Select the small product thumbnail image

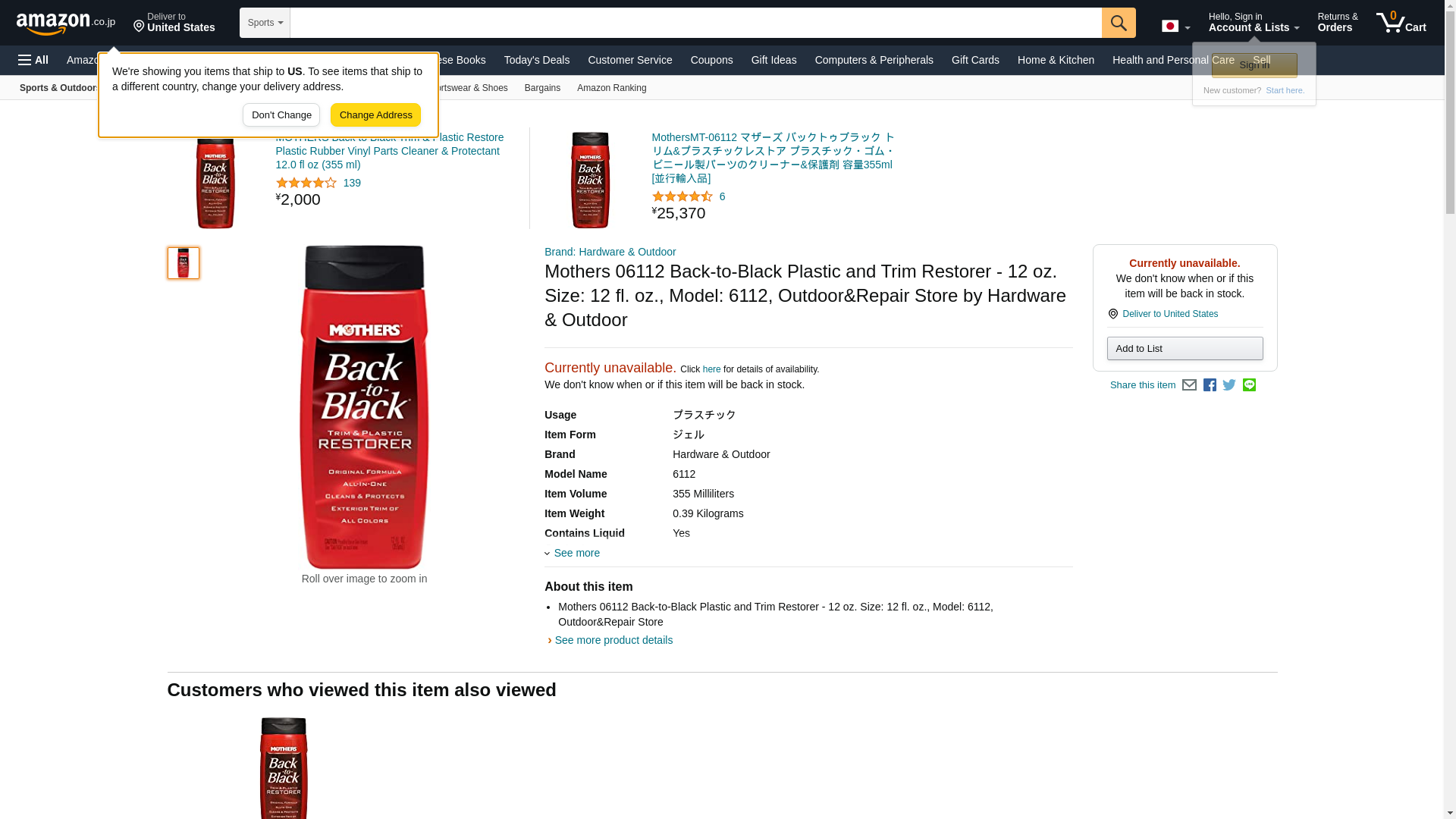click(x=184, y=263)
